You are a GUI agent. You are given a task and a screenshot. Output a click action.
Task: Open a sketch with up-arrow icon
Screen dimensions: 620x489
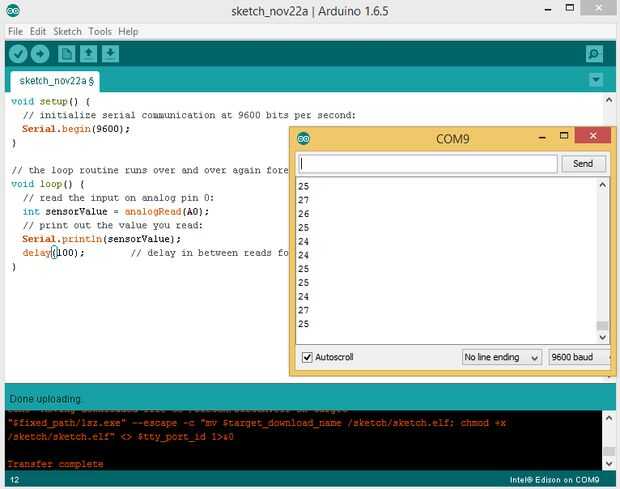tap(88, 54)
